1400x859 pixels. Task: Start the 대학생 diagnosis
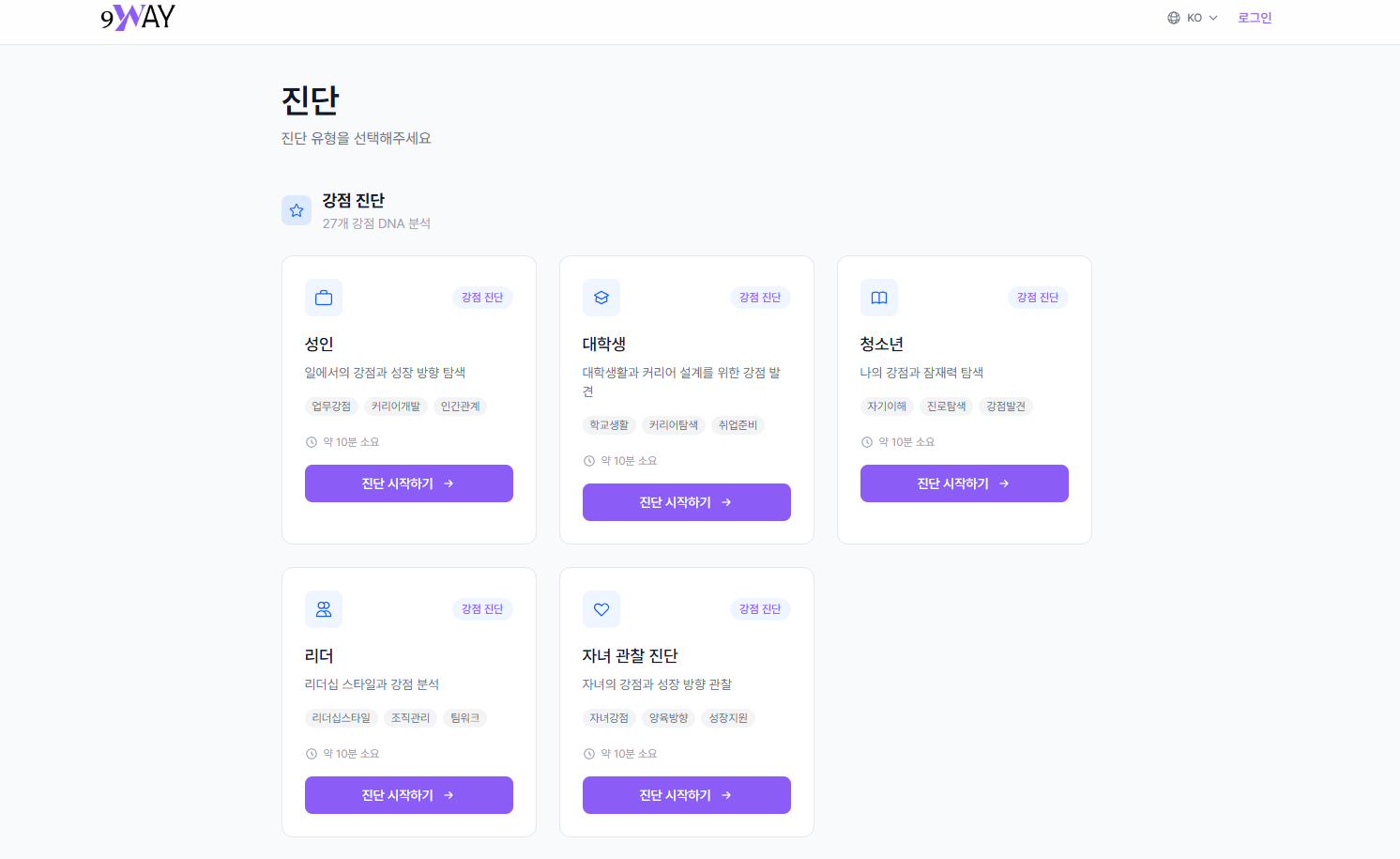click(x=686, y=501)
